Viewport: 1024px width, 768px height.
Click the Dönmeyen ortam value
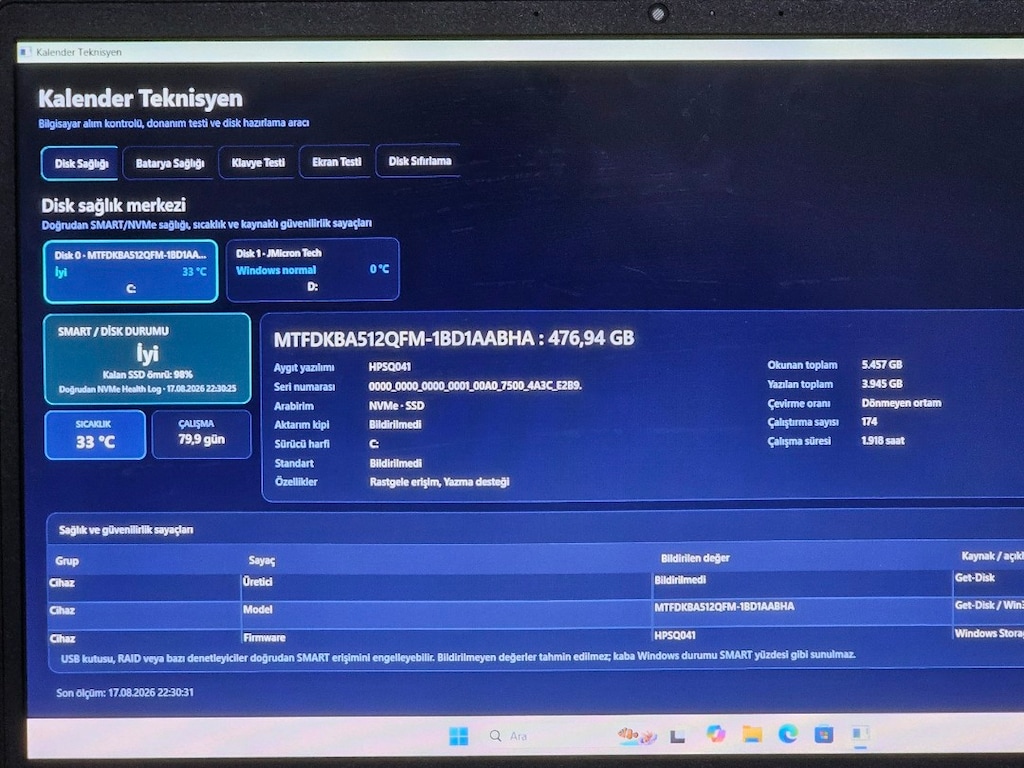point(901,402)
